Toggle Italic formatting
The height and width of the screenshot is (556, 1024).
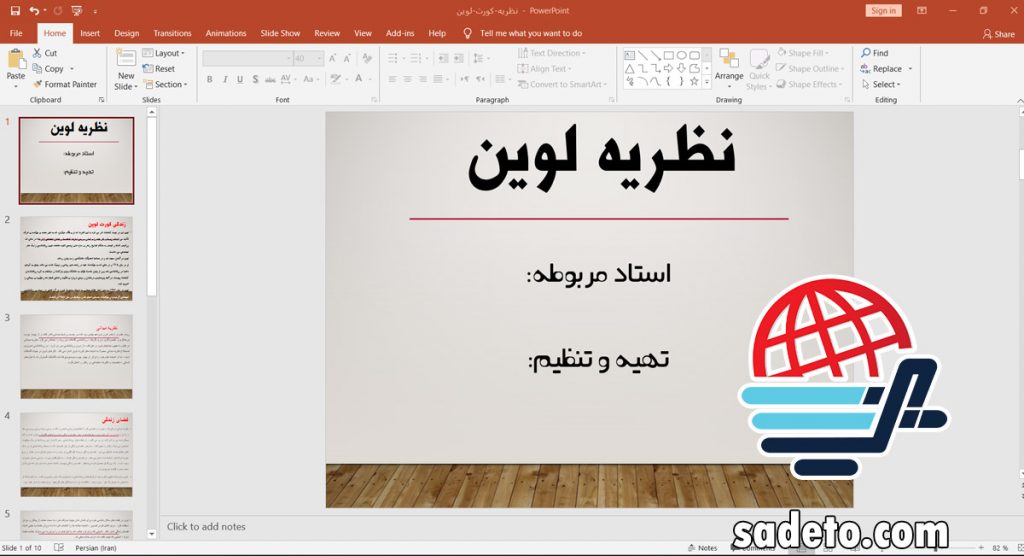(x=225, y=79)
